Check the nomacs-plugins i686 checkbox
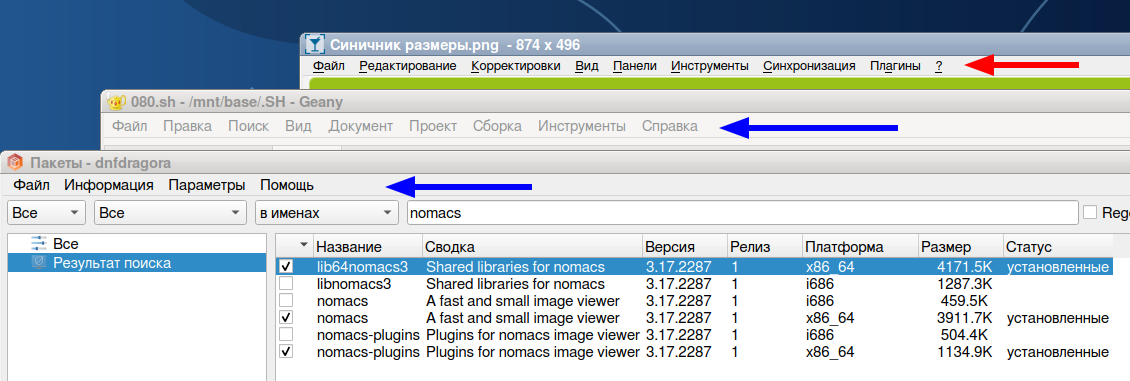The height and width of the screenshot is (381, 1130). click(286, 335)
